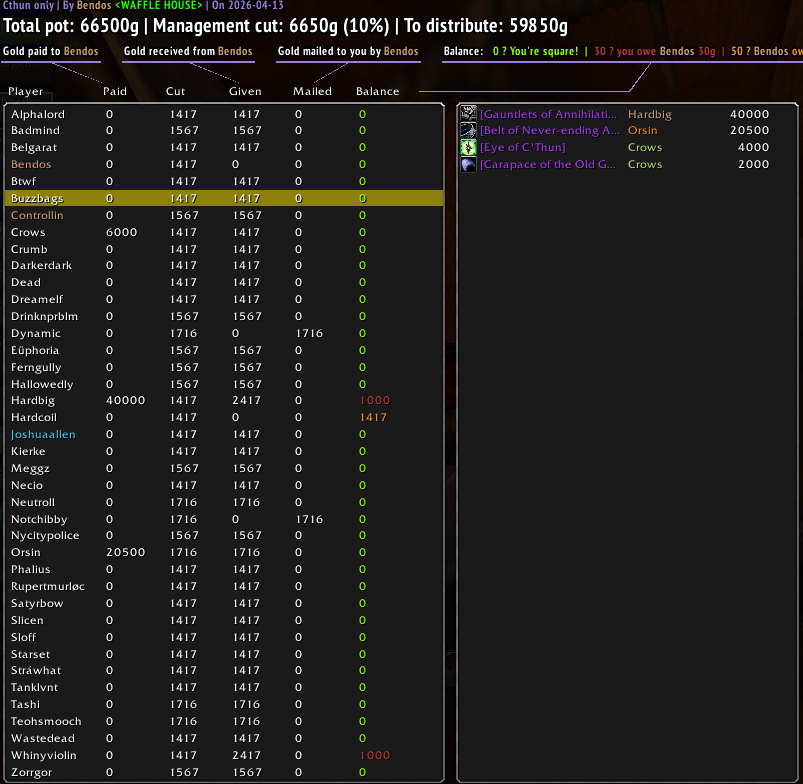The width and height of the screenshot is (803, 784).
Task: Click buyer Orsin next to the Belt
Action: click(x=642, y=131)
